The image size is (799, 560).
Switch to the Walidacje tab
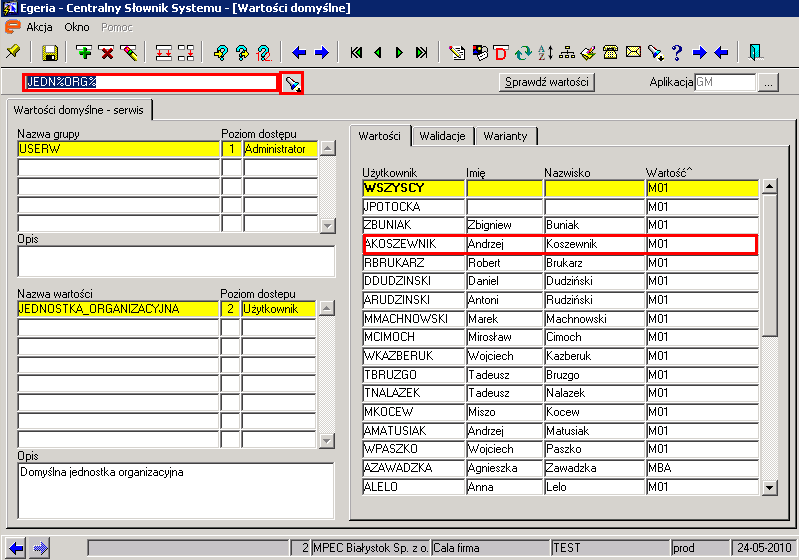[x=442, y=136]
